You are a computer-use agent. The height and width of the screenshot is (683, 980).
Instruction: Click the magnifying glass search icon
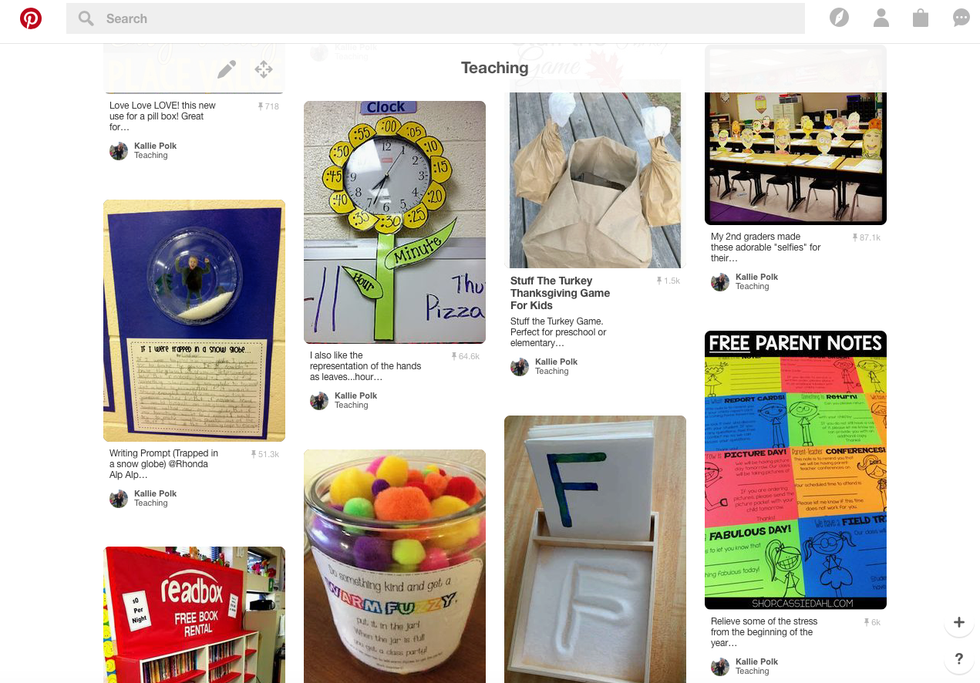(x=86, y=19)
